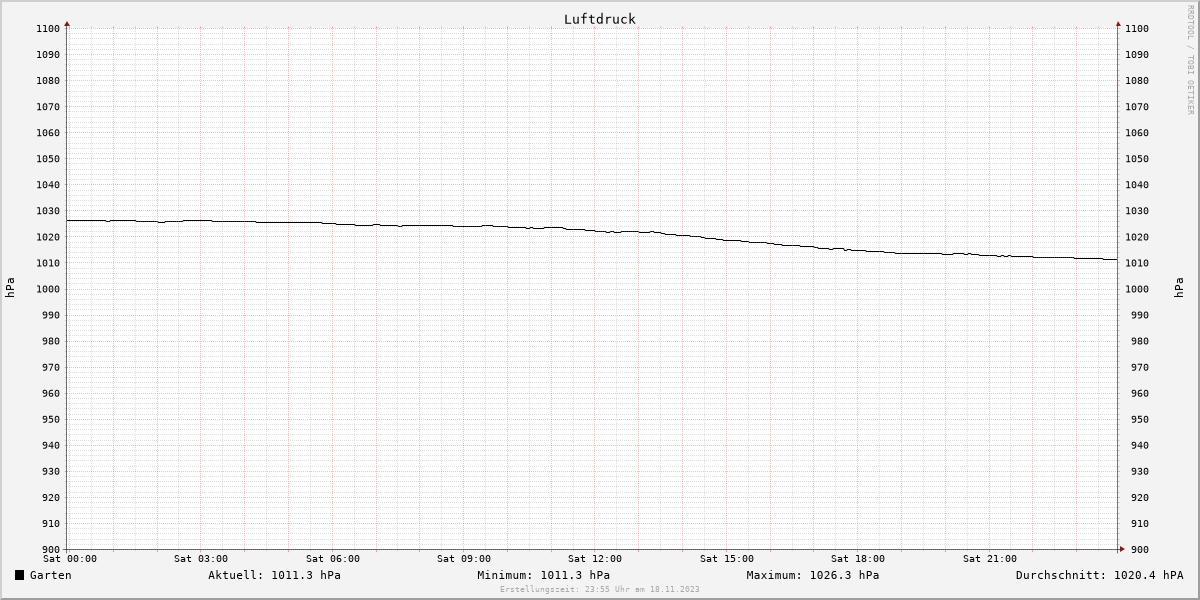1200x600 pixels.
Task: Click the Aktuell: 1011.3 hPa value
Action: (x=274, y=575)
